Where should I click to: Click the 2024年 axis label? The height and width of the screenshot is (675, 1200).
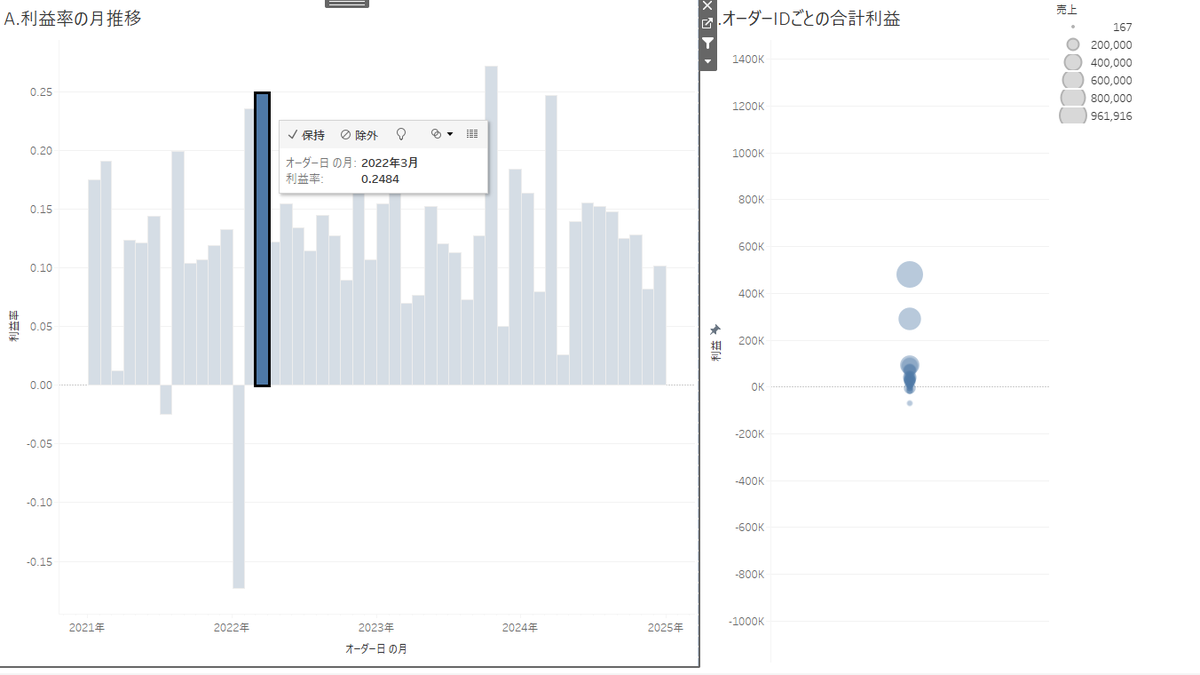point(520,628)
